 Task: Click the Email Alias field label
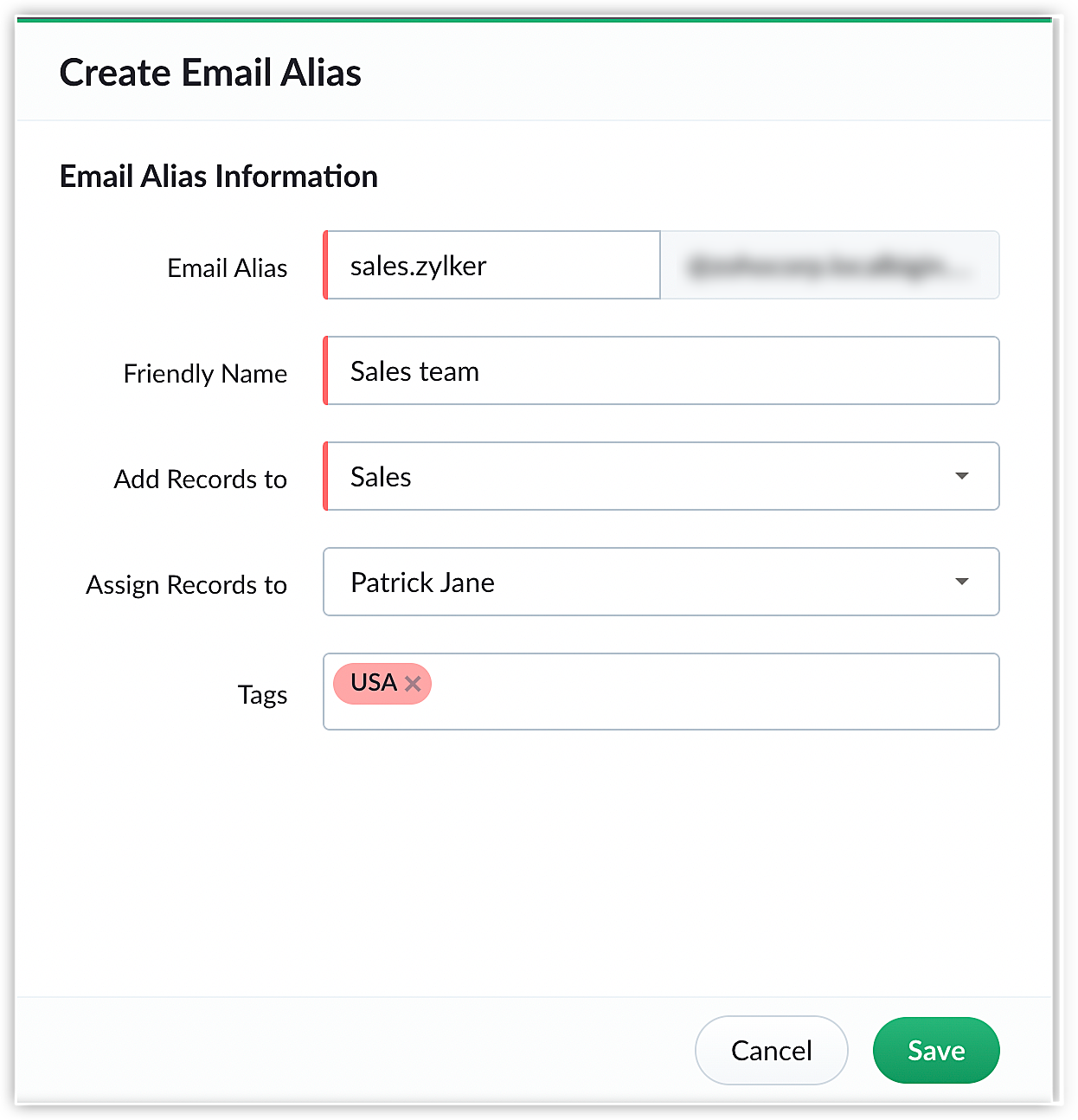228,268
